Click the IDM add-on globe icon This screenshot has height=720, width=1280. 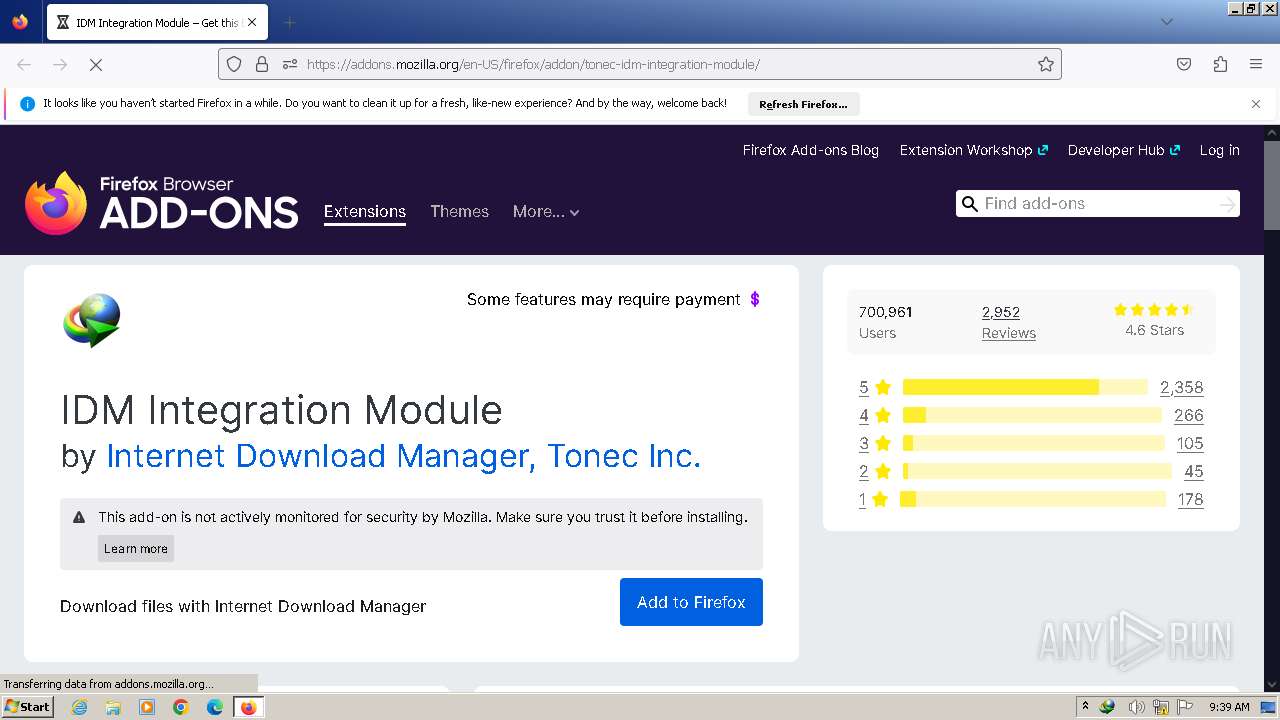(x=92, y=320)
